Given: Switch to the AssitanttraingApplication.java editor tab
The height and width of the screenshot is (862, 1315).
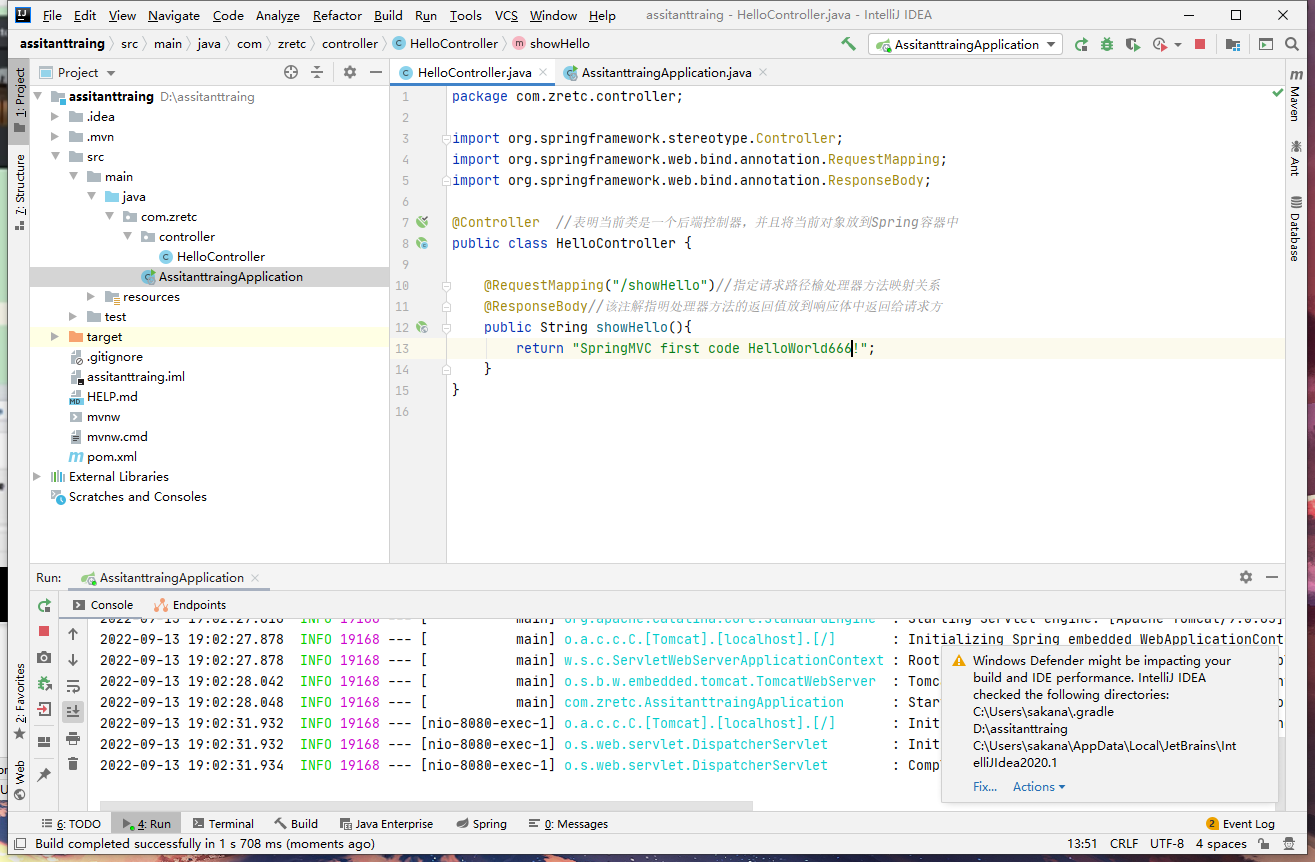Looking at the screenshot, I should click(x=666, y=73).
